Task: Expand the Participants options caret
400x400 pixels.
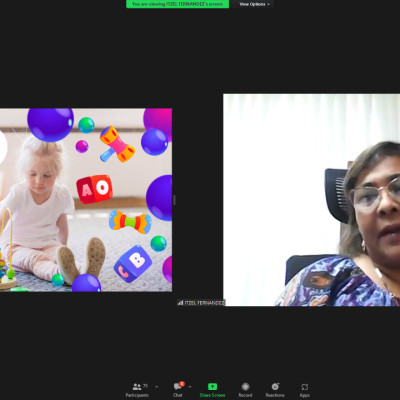Action: point(157,387)
